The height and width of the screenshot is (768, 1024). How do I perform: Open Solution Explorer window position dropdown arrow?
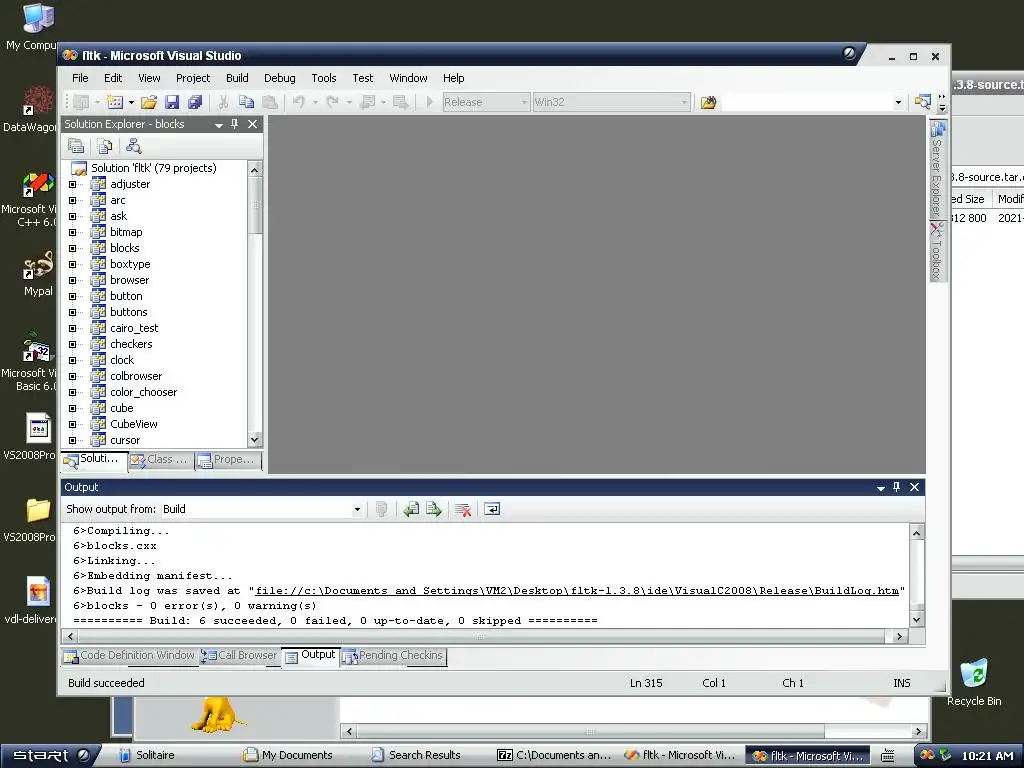[x=219, y=125]
